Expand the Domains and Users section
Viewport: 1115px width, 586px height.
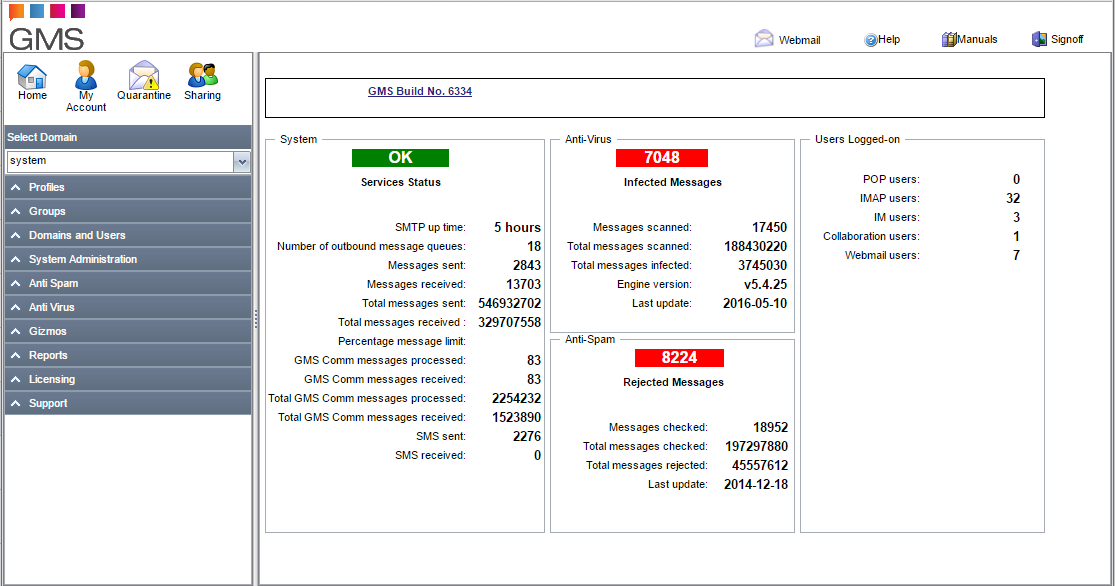point(128,235)
